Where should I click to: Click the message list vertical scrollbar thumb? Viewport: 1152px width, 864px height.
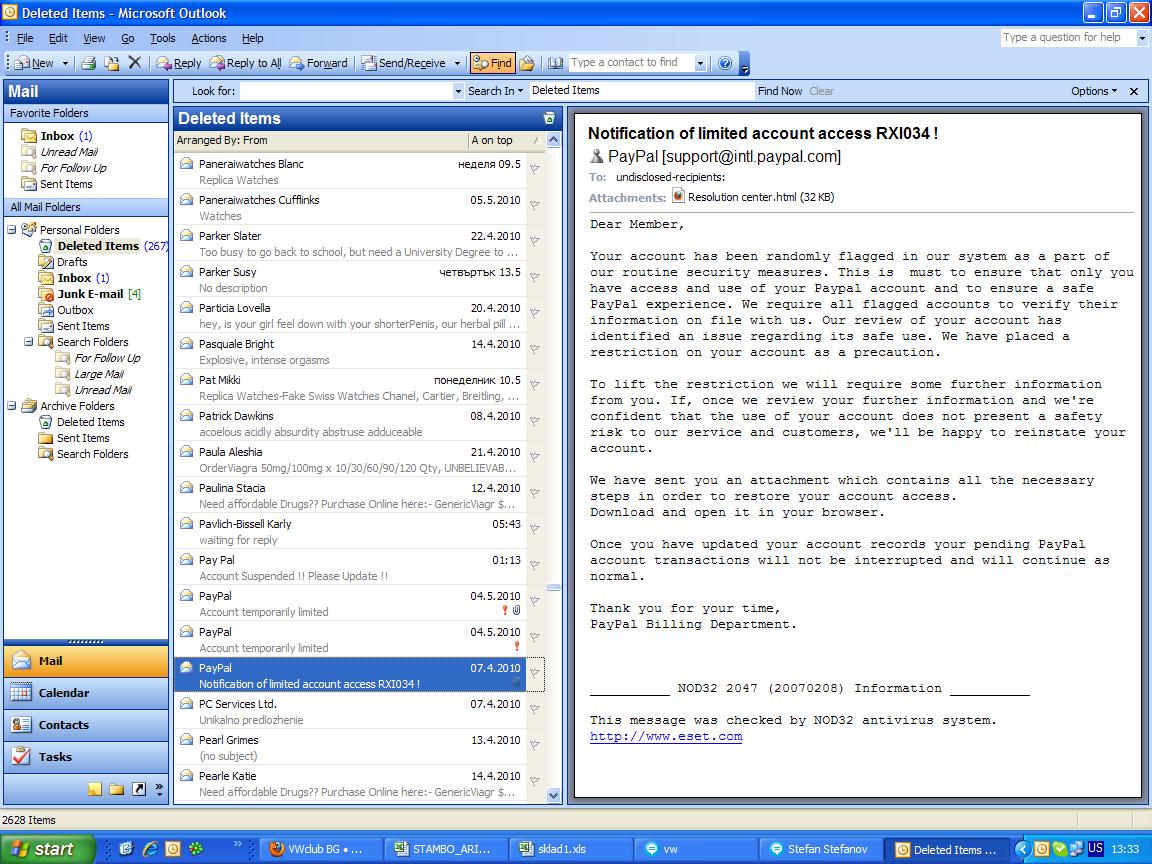tap(554, 588)
